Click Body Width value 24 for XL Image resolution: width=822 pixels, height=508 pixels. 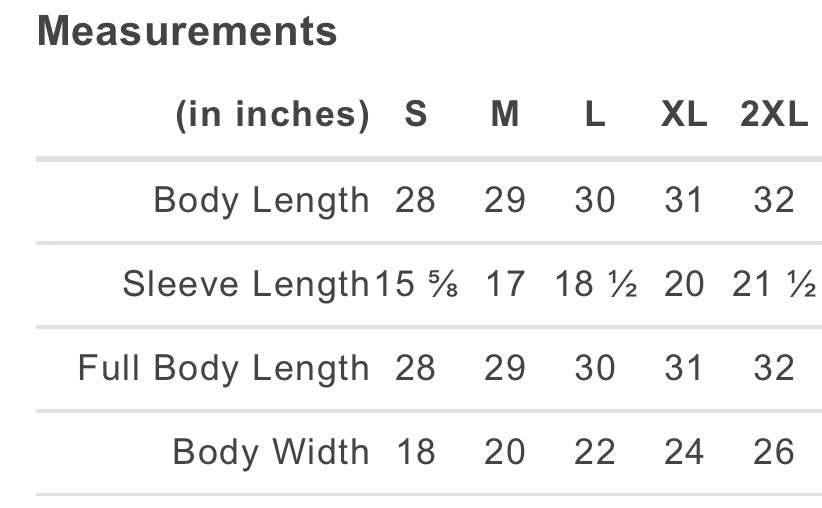pyautogui.click(x=684, y=453)
